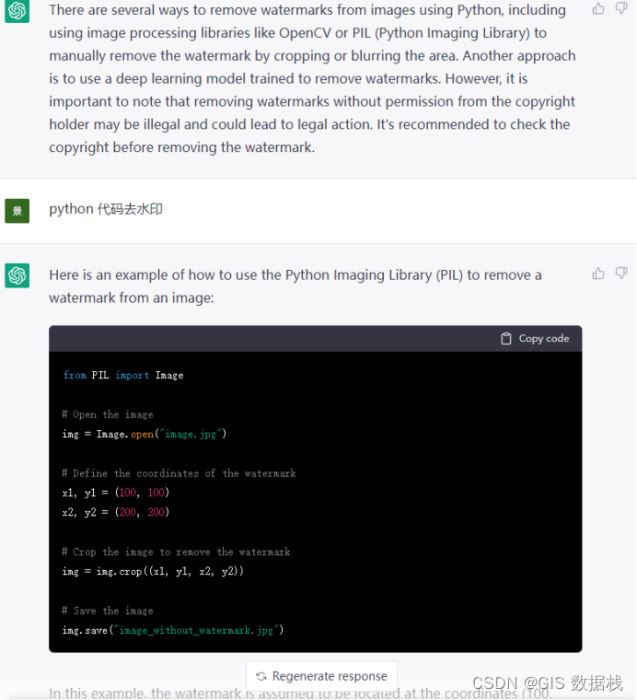Click the ChatGPT logo avatar beside first response
This screenshot has height=700, width=637.
(x=17, y=11)
